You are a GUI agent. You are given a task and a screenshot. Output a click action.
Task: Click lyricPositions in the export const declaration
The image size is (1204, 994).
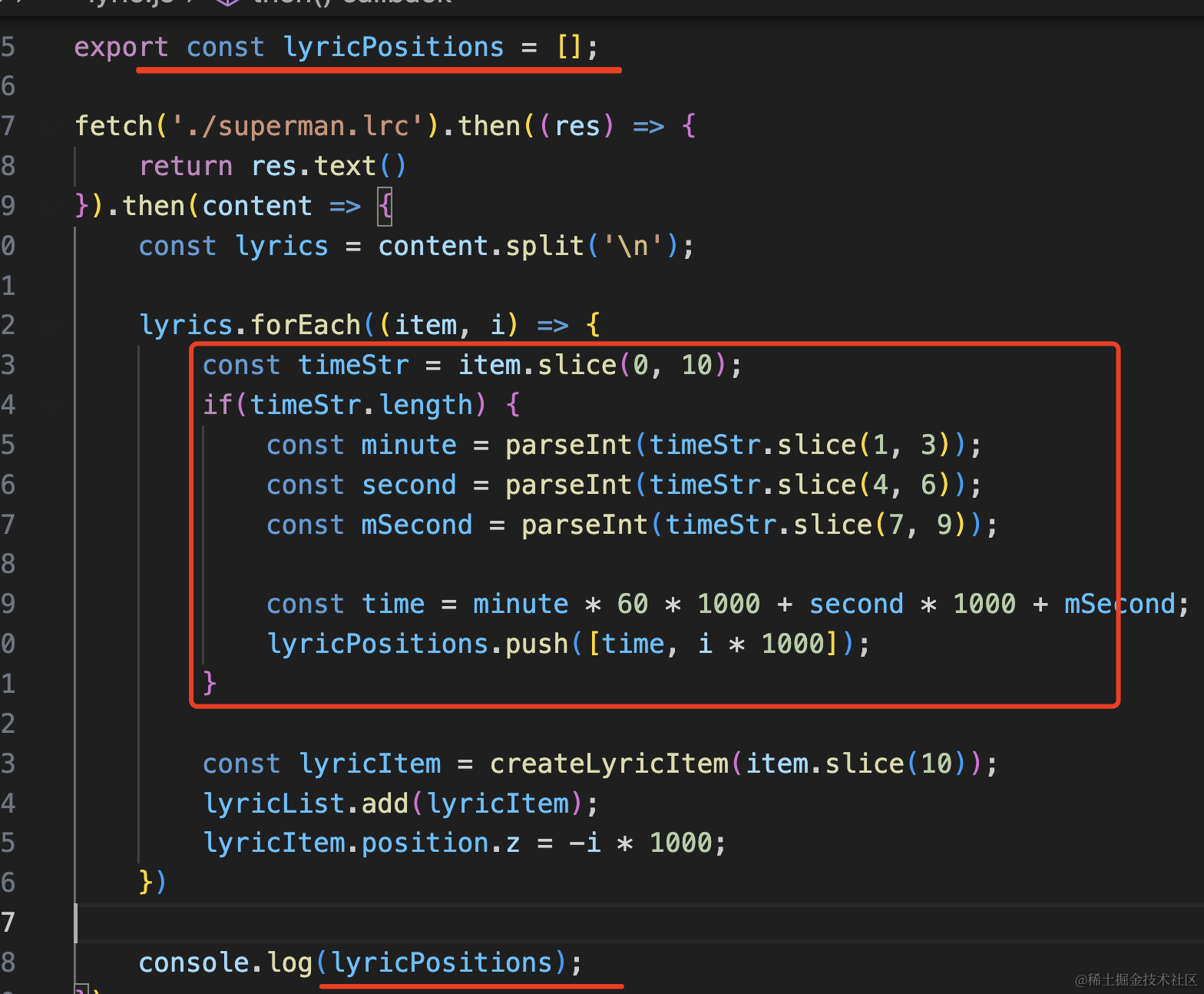click(x=394, y=48)
